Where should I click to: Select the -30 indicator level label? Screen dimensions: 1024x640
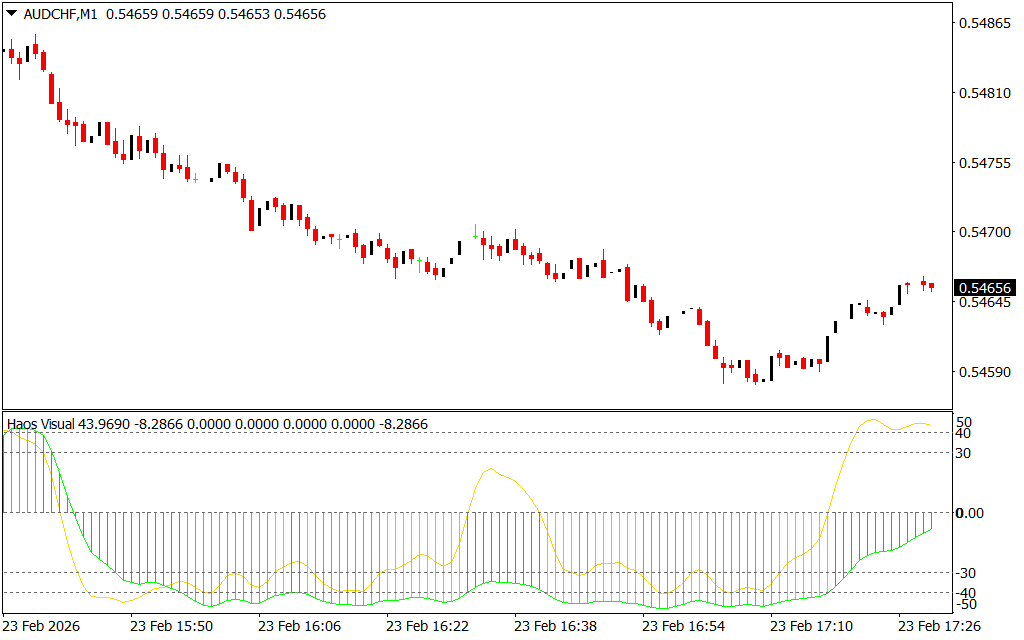click(x=968, y=573)
